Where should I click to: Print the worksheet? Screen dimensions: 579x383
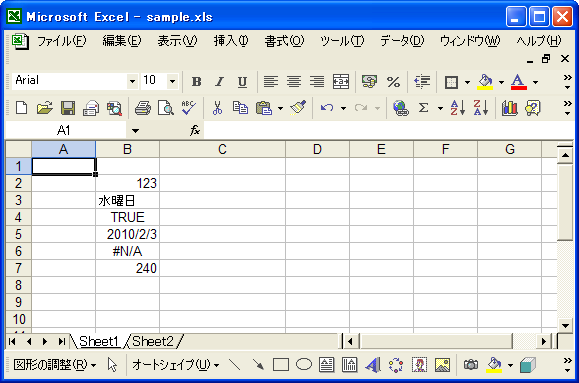click(143, 108)
